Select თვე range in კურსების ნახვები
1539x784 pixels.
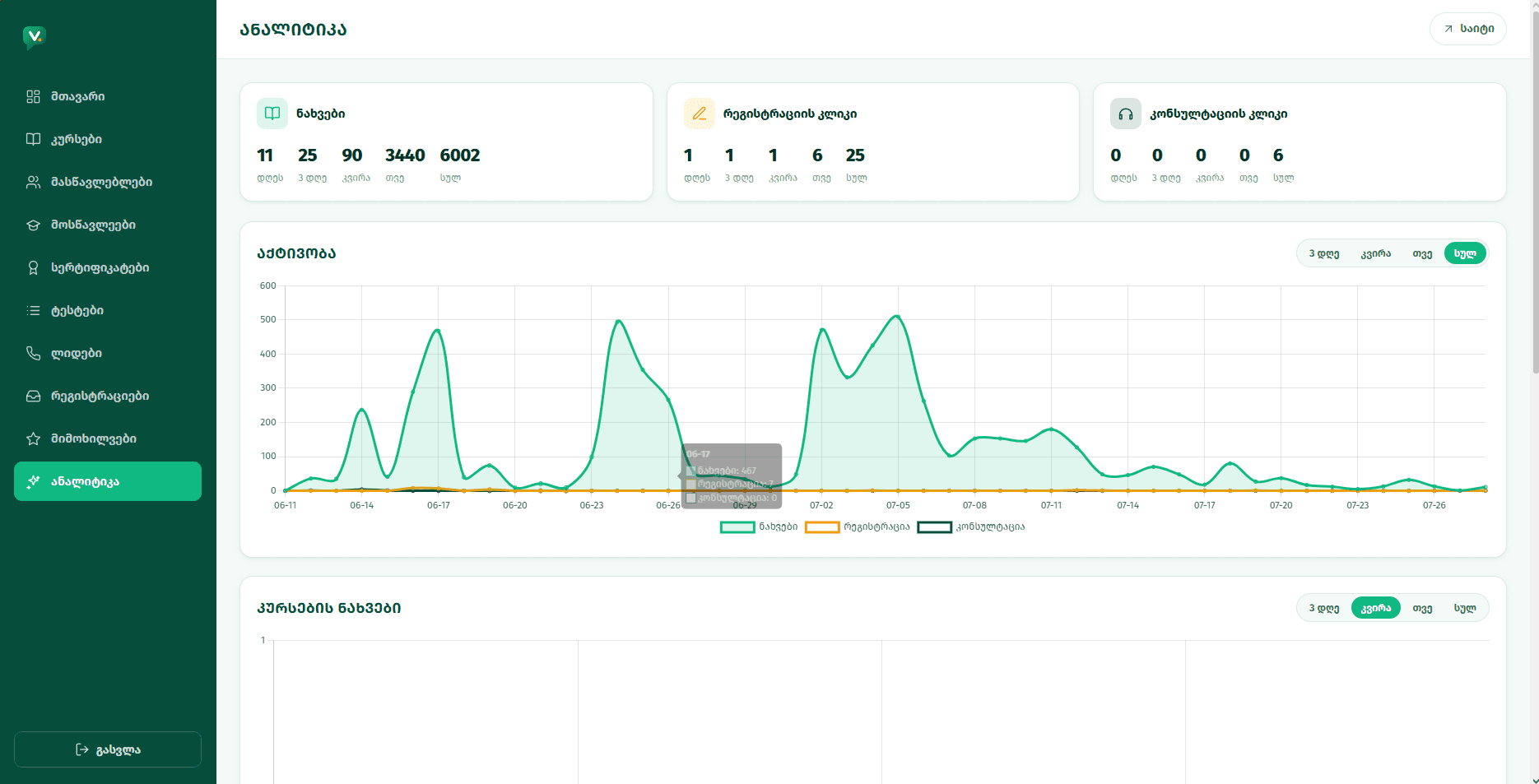(x=1422, y=608)
